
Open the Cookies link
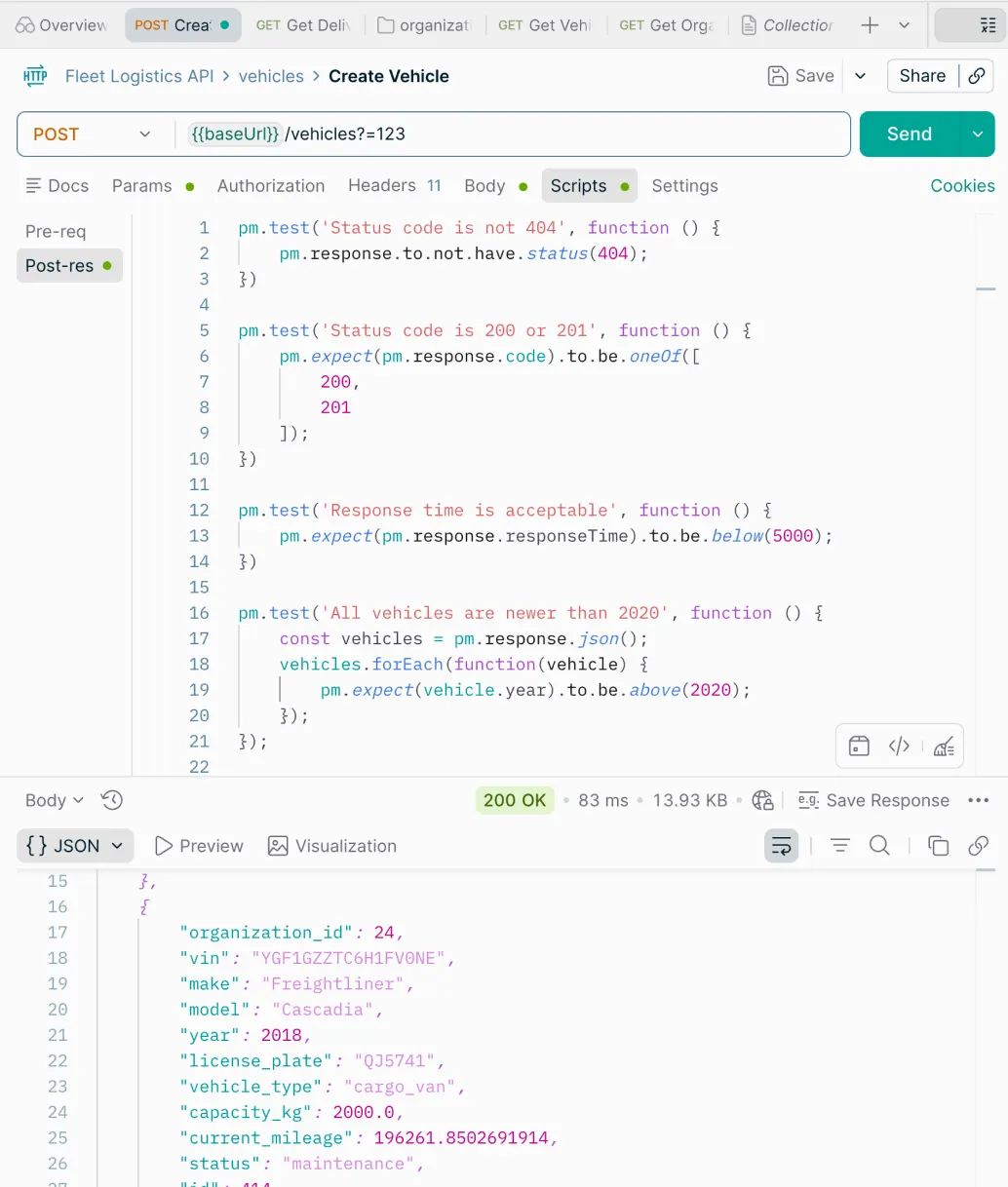[x=962, y=185]
